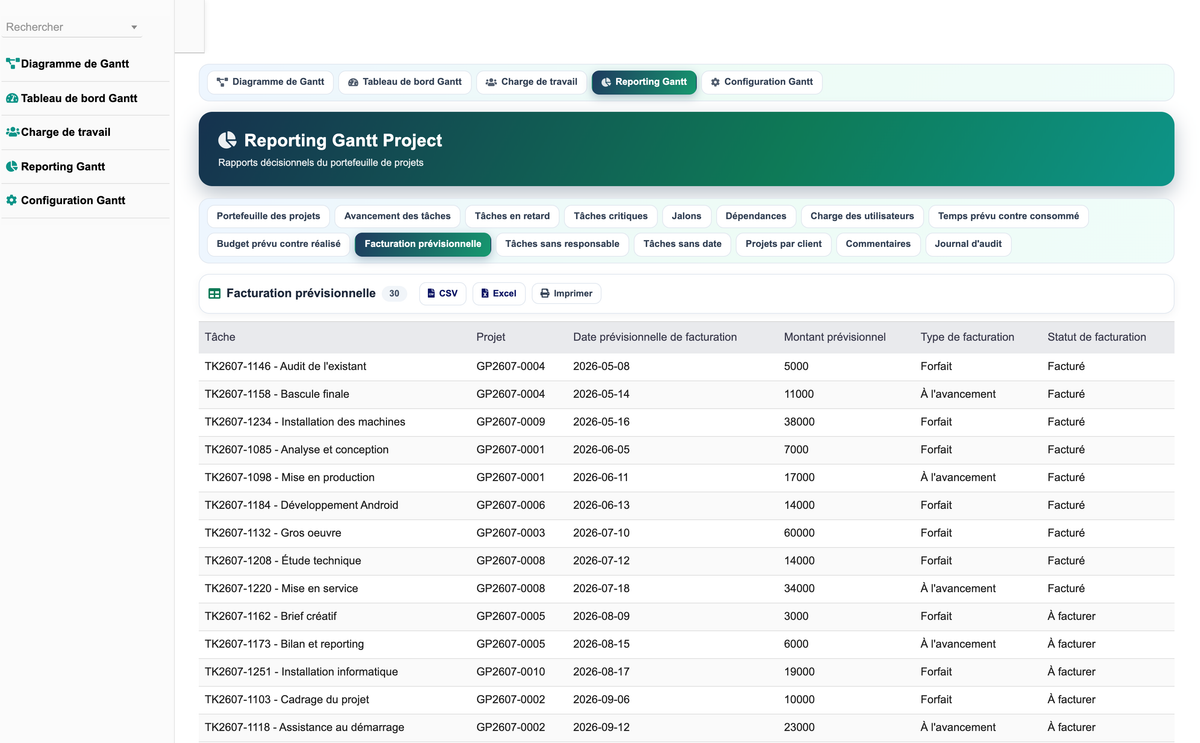Show the Portefeuille des projets report
Image resolution: width=1200 pixels, height=743 pixels.
(268, 216)
